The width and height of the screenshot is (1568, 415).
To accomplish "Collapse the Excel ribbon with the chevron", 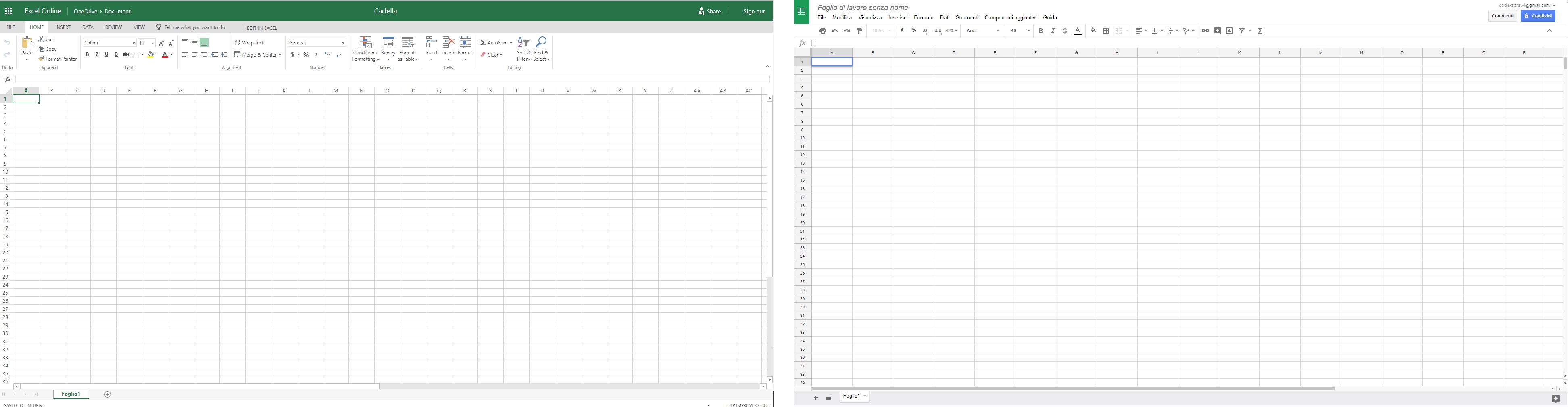I will 767,67.
